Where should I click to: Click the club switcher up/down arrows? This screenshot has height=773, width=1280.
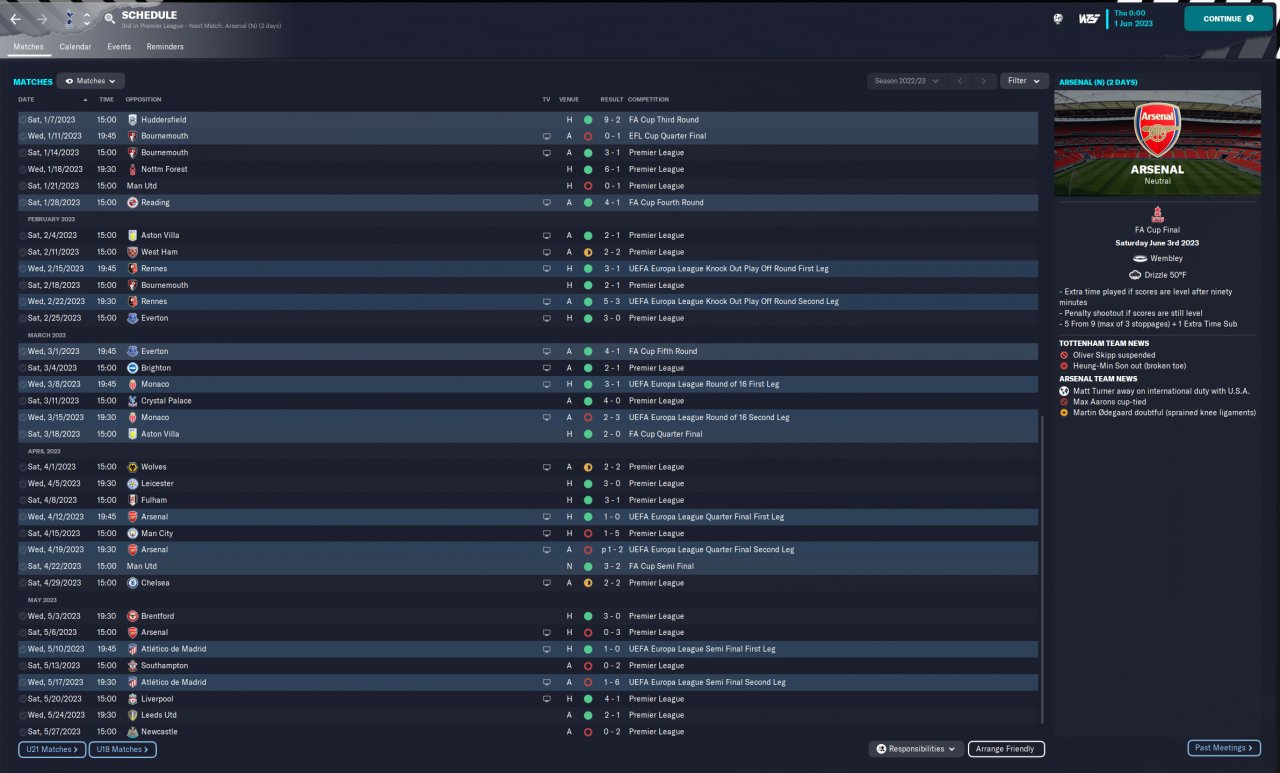(x=87, y=19)
